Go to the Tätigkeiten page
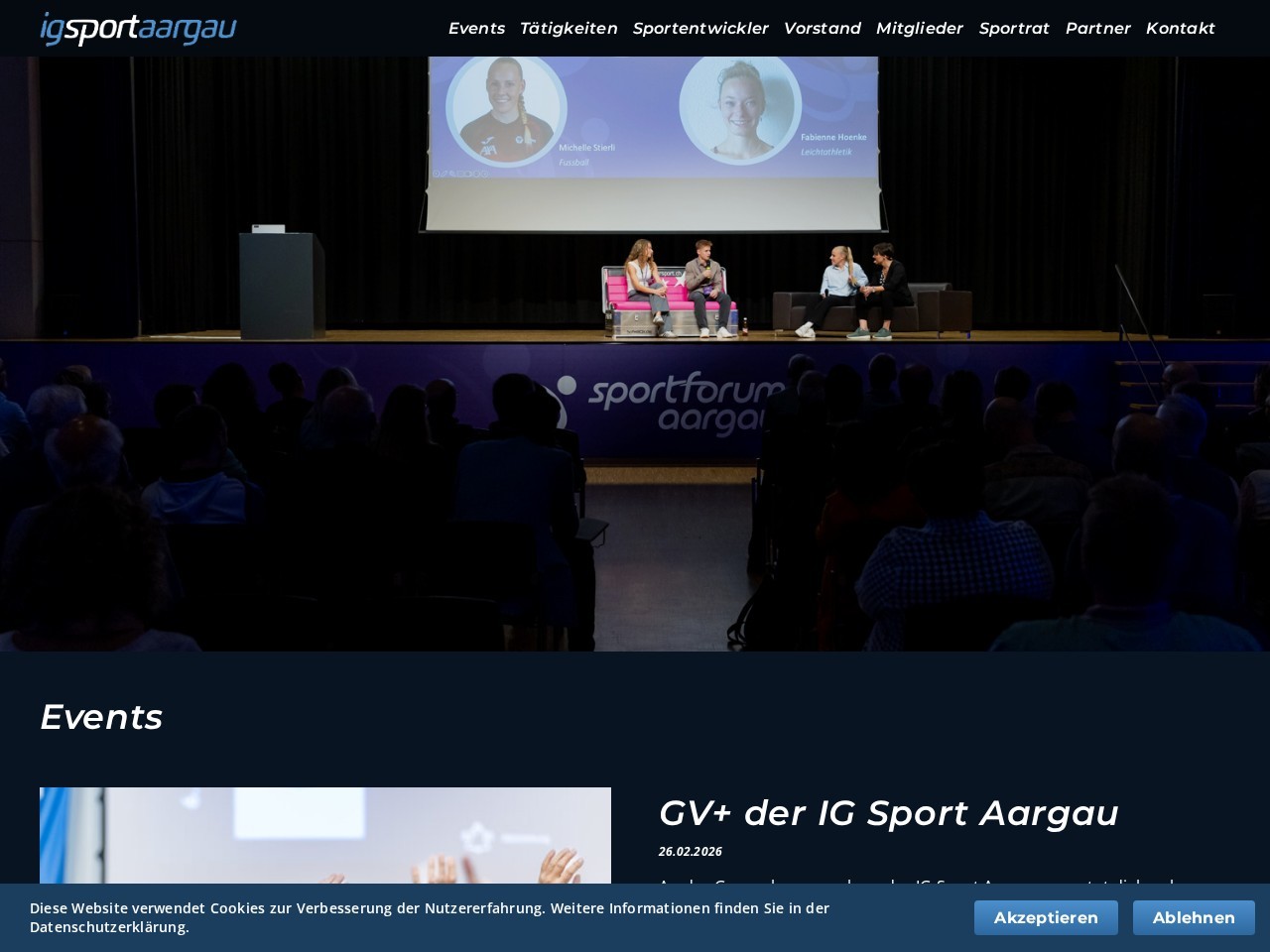1270x952 pixels. click(569, 29)
